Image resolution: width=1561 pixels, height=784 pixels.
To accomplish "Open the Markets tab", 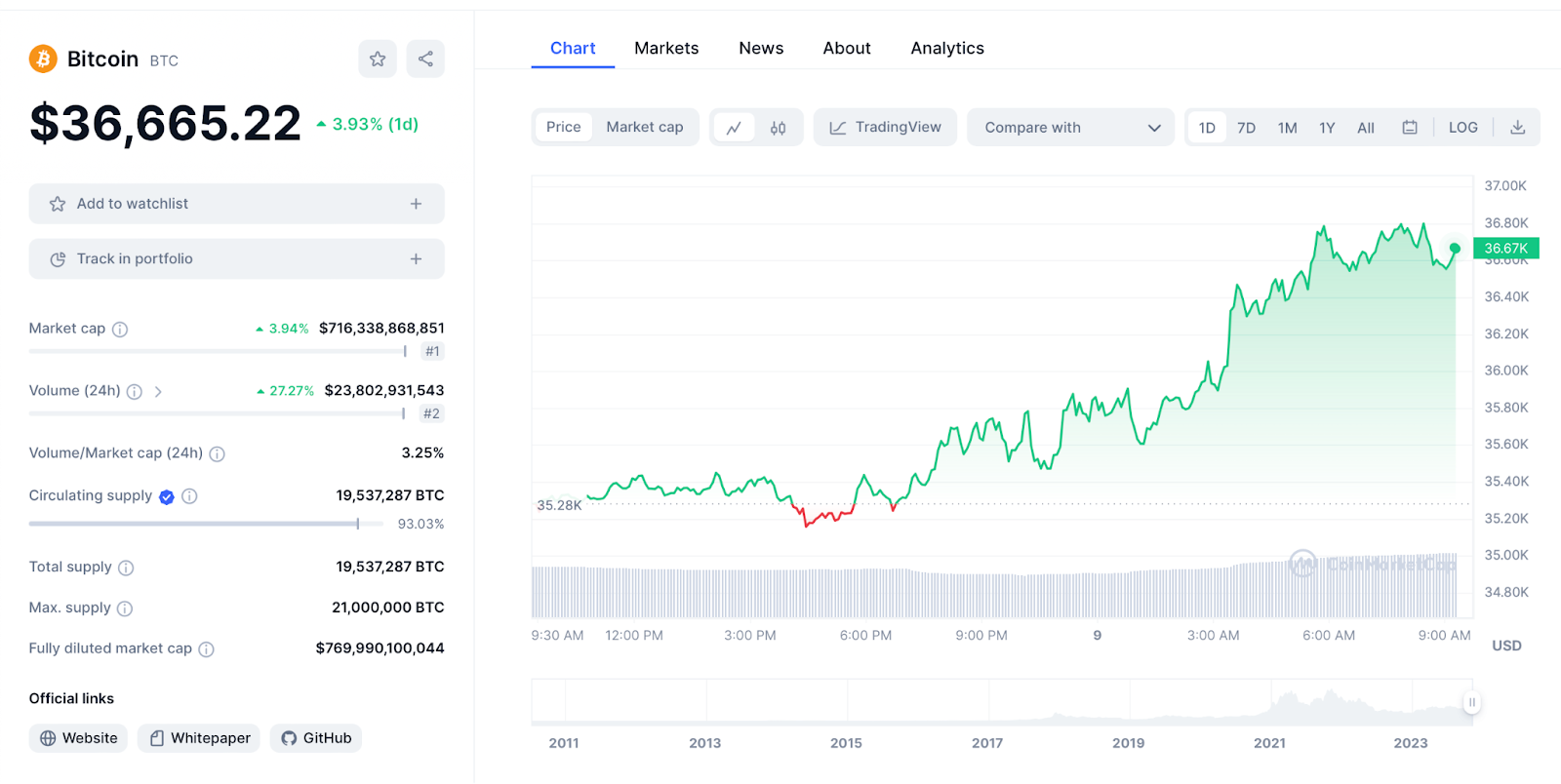I will point(666,49).
